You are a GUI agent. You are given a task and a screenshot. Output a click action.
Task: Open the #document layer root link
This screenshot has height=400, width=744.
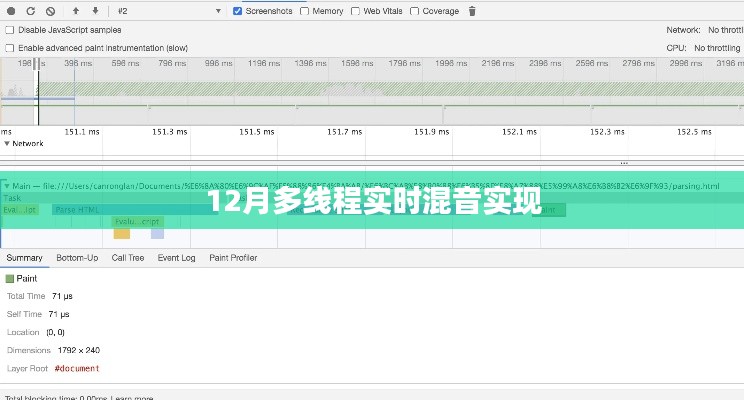77,368
